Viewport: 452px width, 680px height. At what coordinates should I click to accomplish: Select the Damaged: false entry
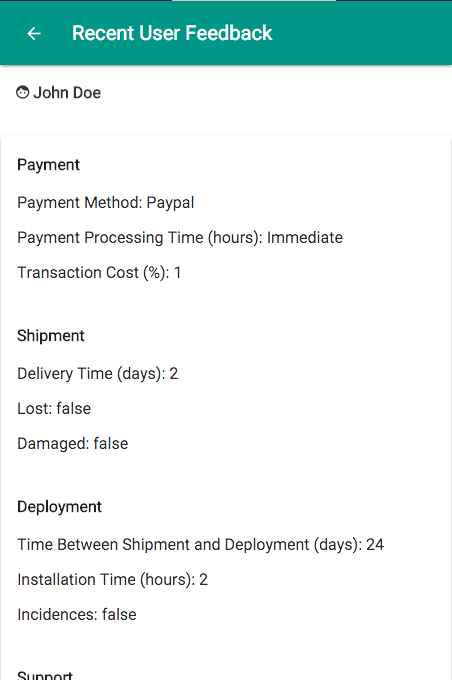pyautogui.click(x=73, y=444)
